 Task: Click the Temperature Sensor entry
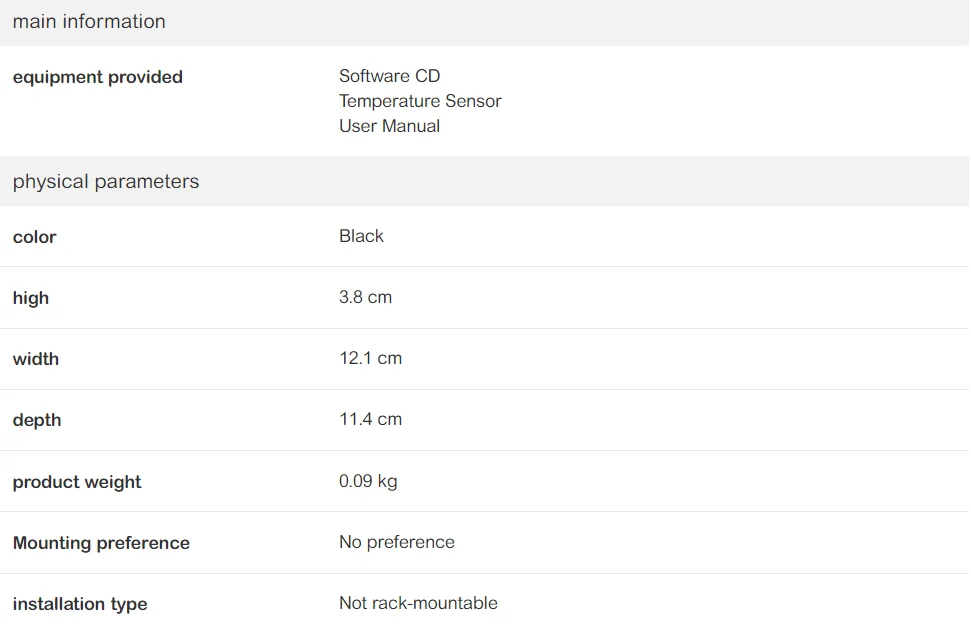tap(420, 101)
